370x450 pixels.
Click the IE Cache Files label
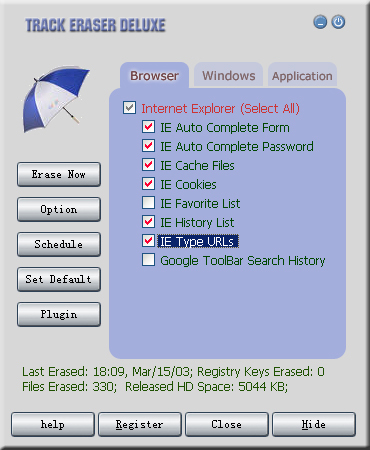point(197,165)
